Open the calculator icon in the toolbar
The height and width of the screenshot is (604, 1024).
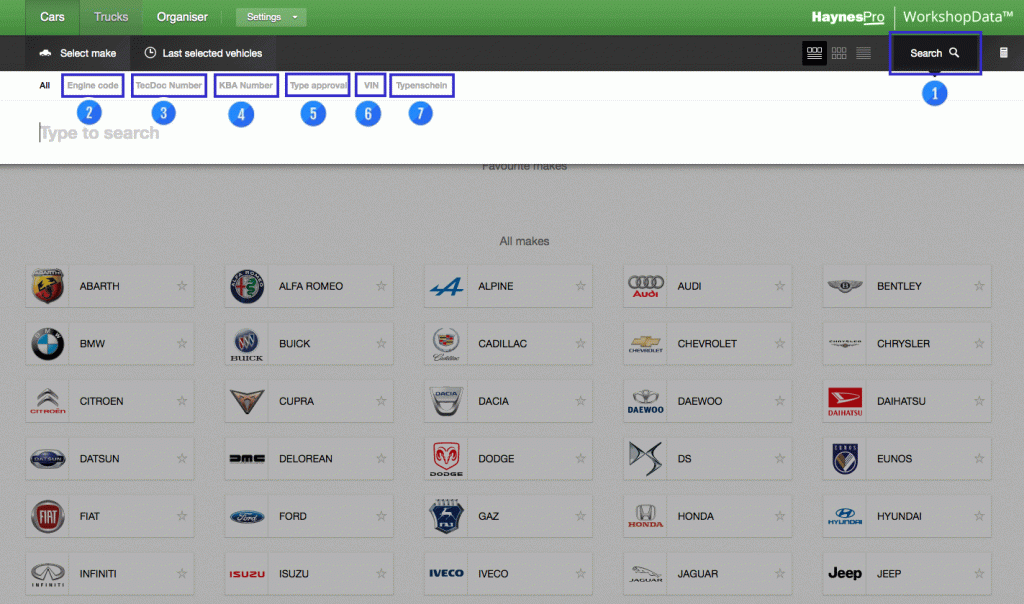(x=1004, y=53)
